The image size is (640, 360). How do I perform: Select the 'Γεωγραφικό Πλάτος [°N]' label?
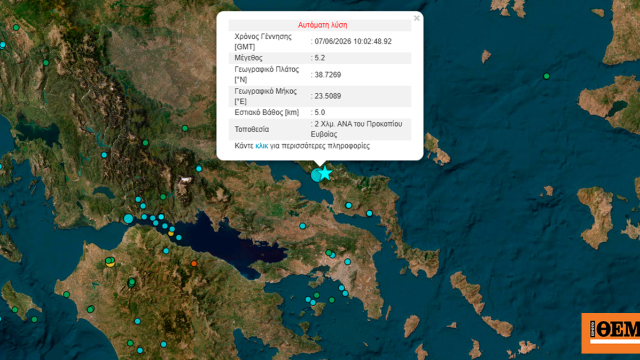pos(267,74)
